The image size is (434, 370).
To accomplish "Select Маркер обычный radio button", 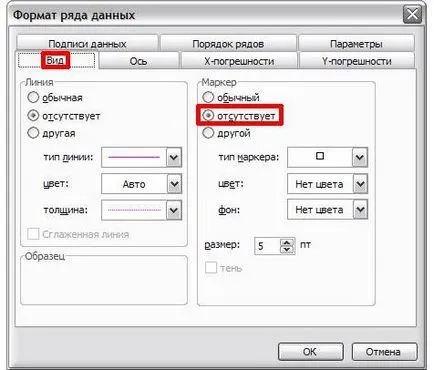I will (x=208, y=97).
